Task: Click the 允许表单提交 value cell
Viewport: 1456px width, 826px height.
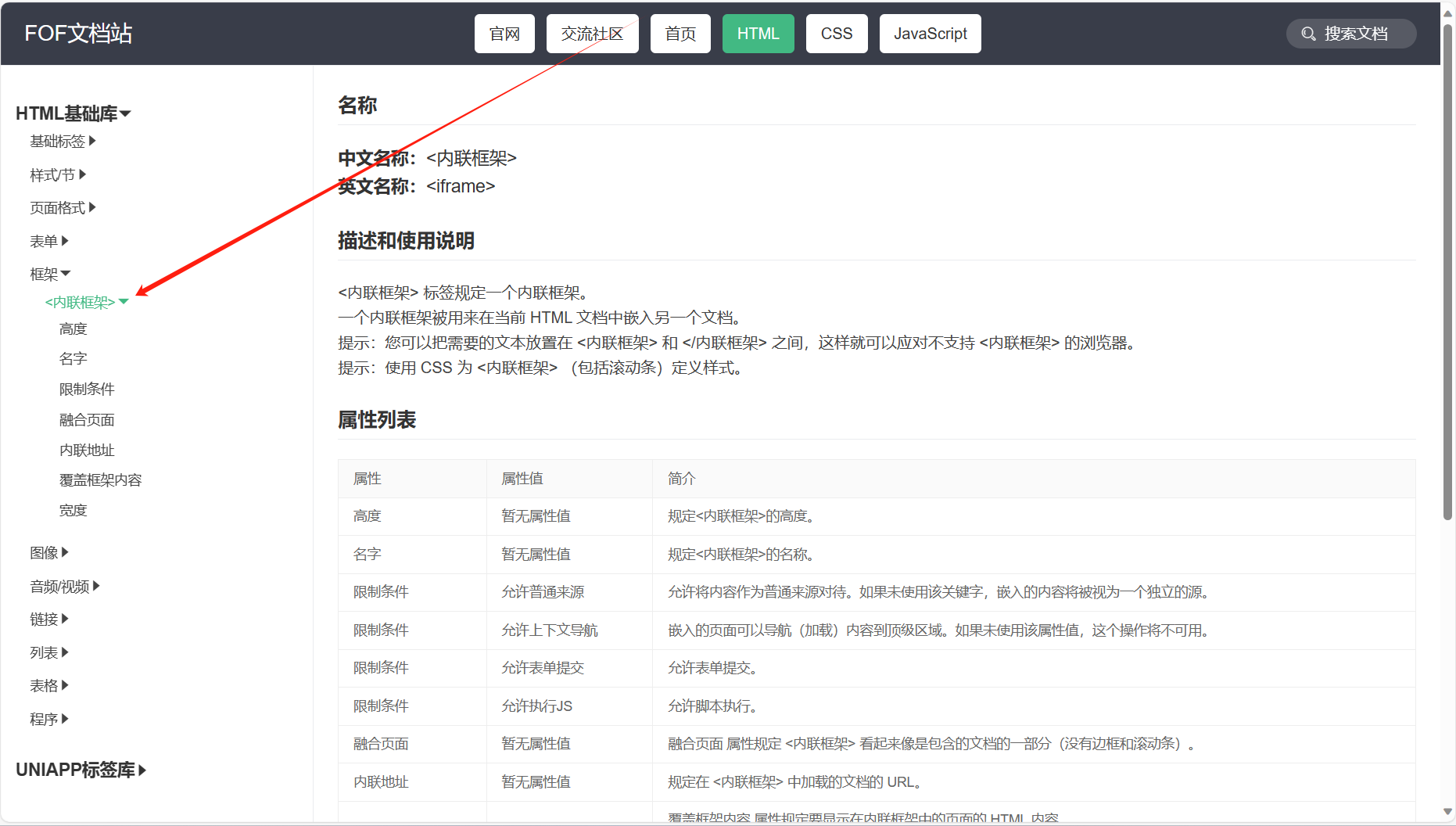Action: (x=569, y=668)
